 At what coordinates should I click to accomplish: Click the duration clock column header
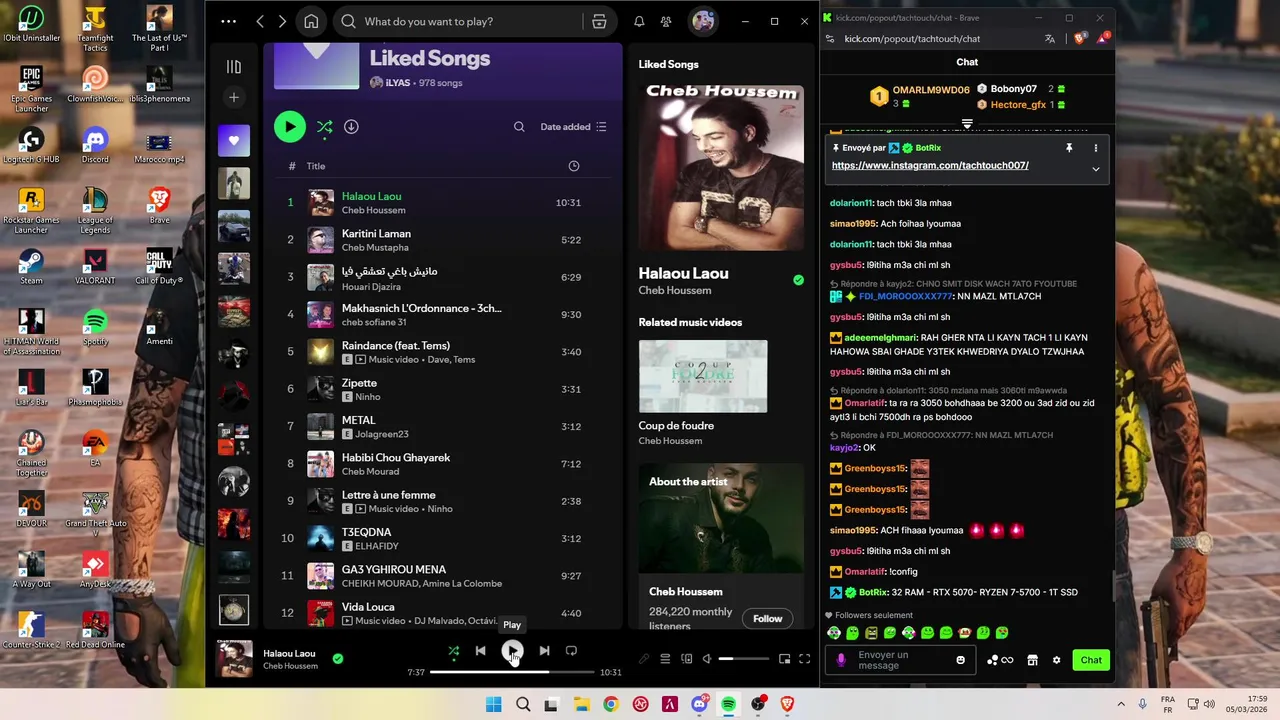574,166
